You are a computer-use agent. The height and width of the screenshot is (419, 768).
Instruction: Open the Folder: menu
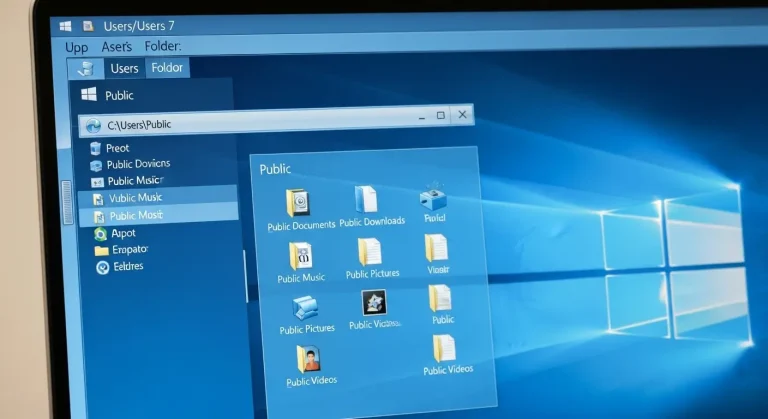[163, 46]
